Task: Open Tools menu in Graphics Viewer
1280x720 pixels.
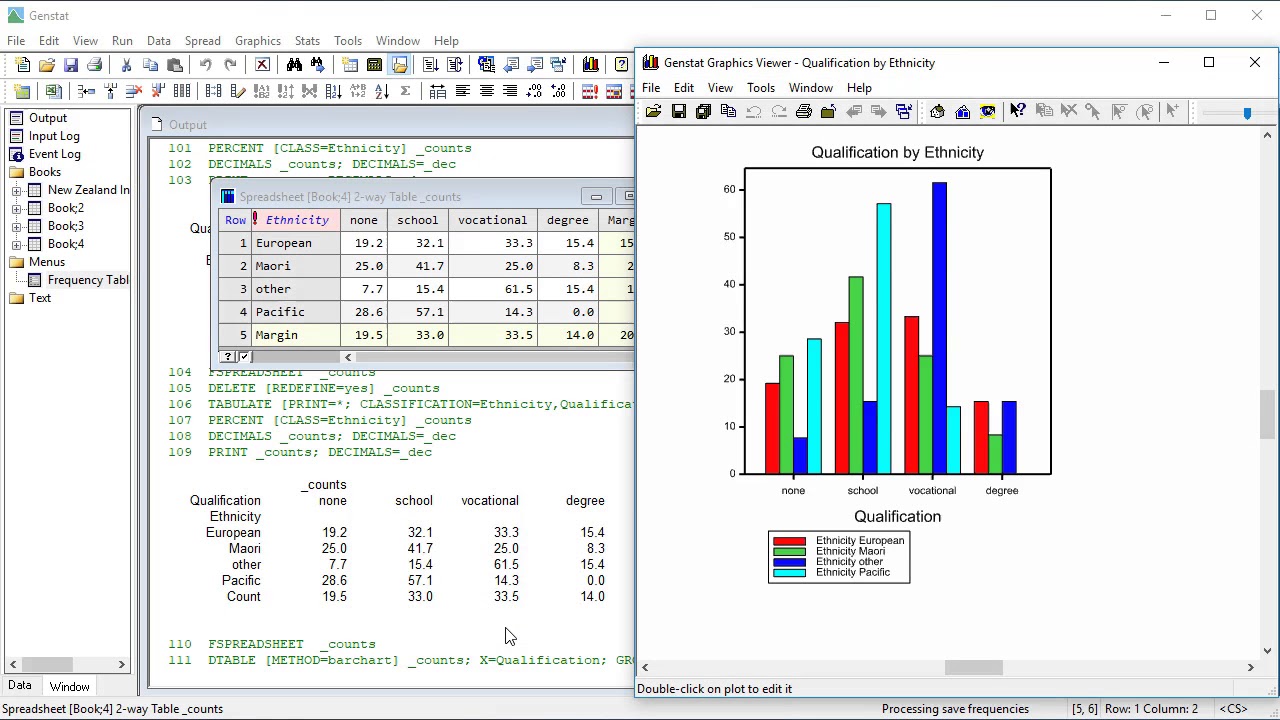Action: tap(760, 88)
